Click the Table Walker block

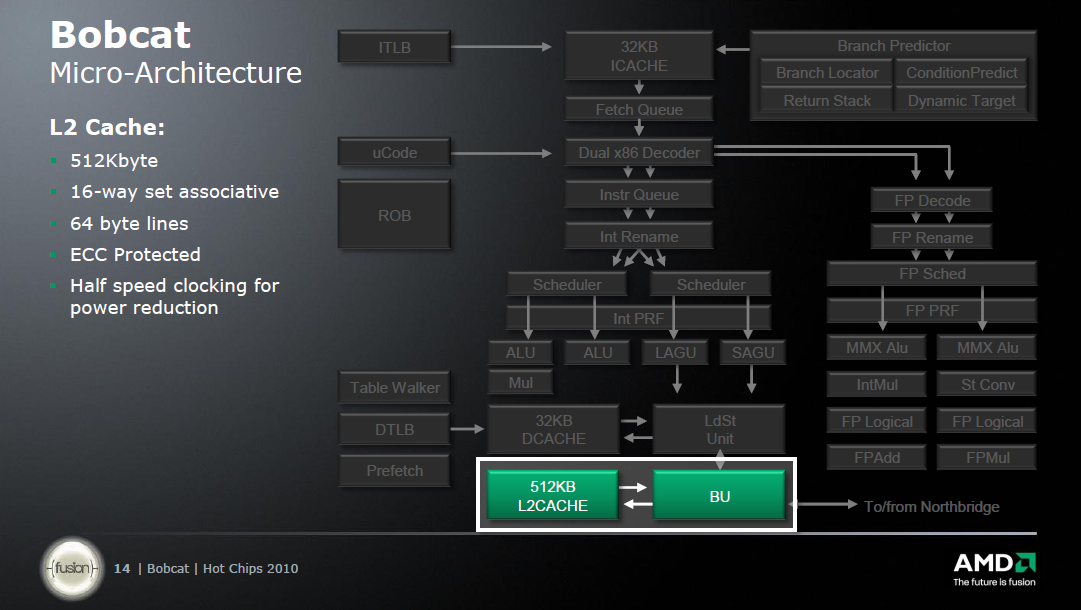pos(394,388)
